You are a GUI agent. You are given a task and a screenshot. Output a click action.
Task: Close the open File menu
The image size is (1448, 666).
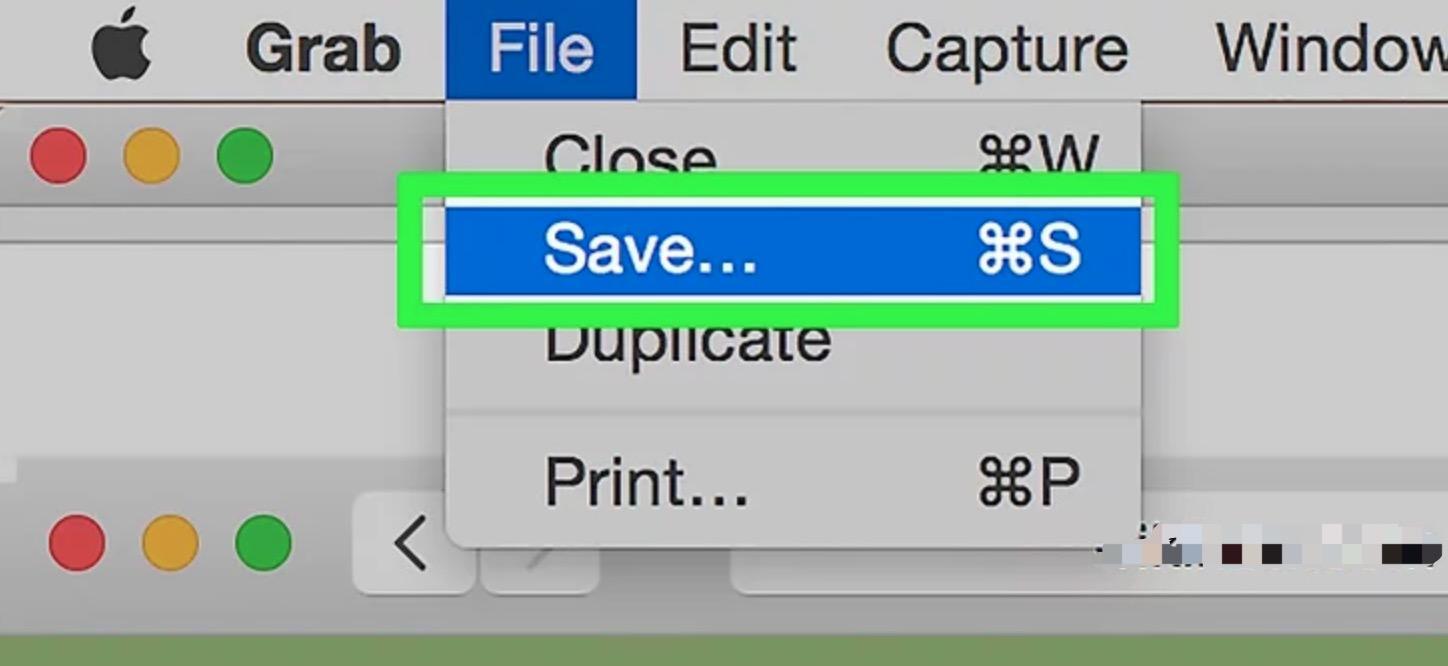coord(541,49)
